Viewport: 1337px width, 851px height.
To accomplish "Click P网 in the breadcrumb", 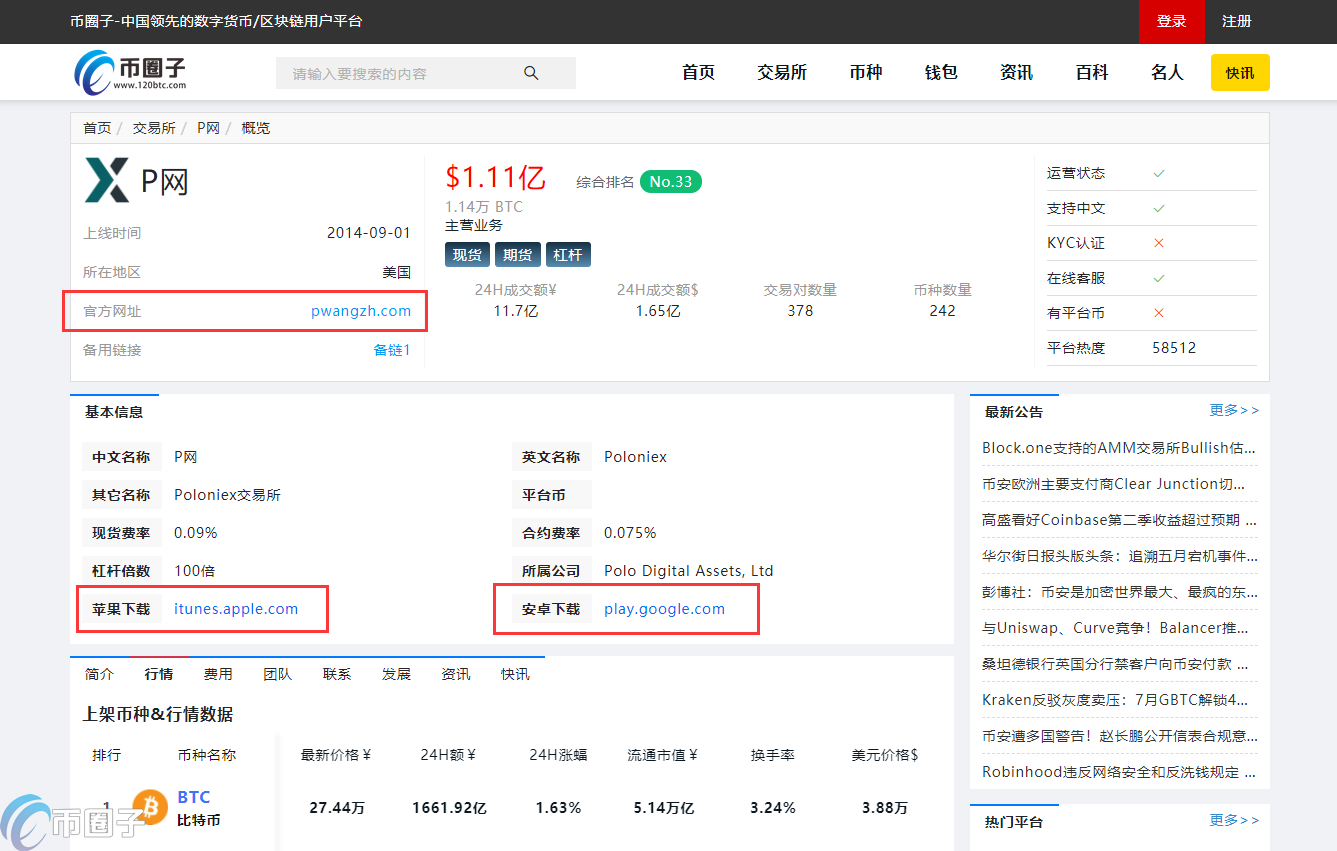I will [x=208, y=128].
